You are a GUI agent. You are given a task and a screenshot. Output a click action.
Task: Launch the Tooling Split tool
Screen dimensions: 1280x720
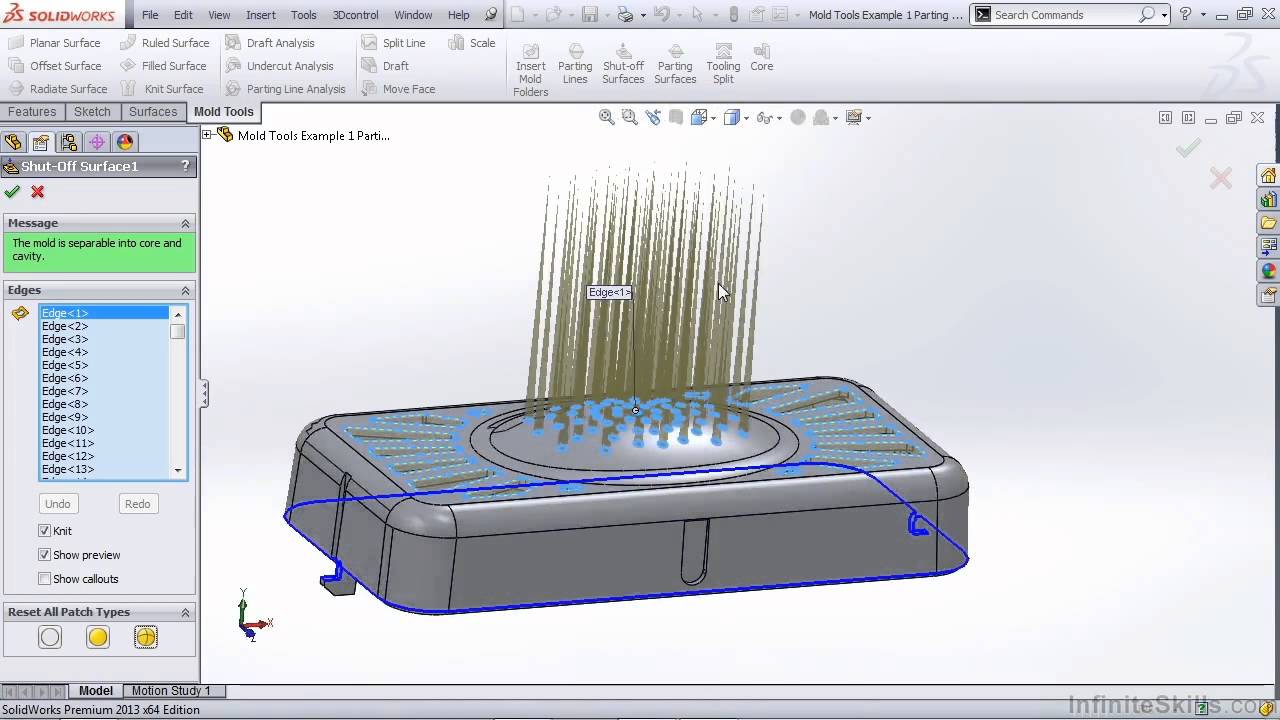723,64
